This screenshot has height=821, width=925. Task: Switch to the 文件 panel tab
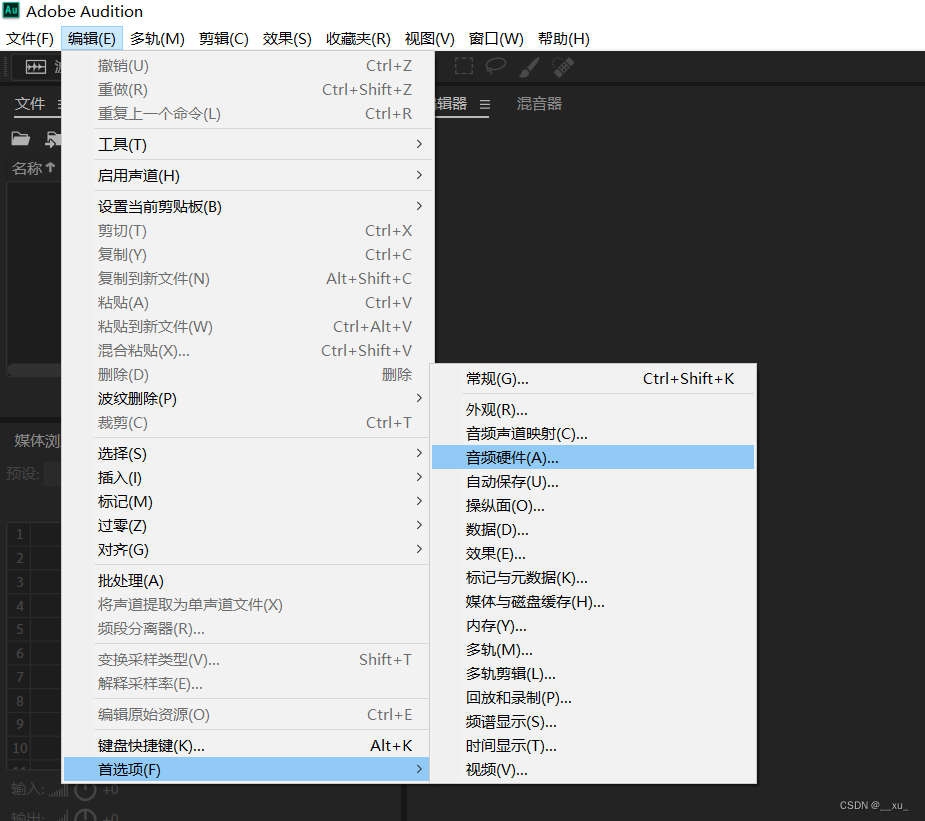pyautogui.click(x=30, y=104)
